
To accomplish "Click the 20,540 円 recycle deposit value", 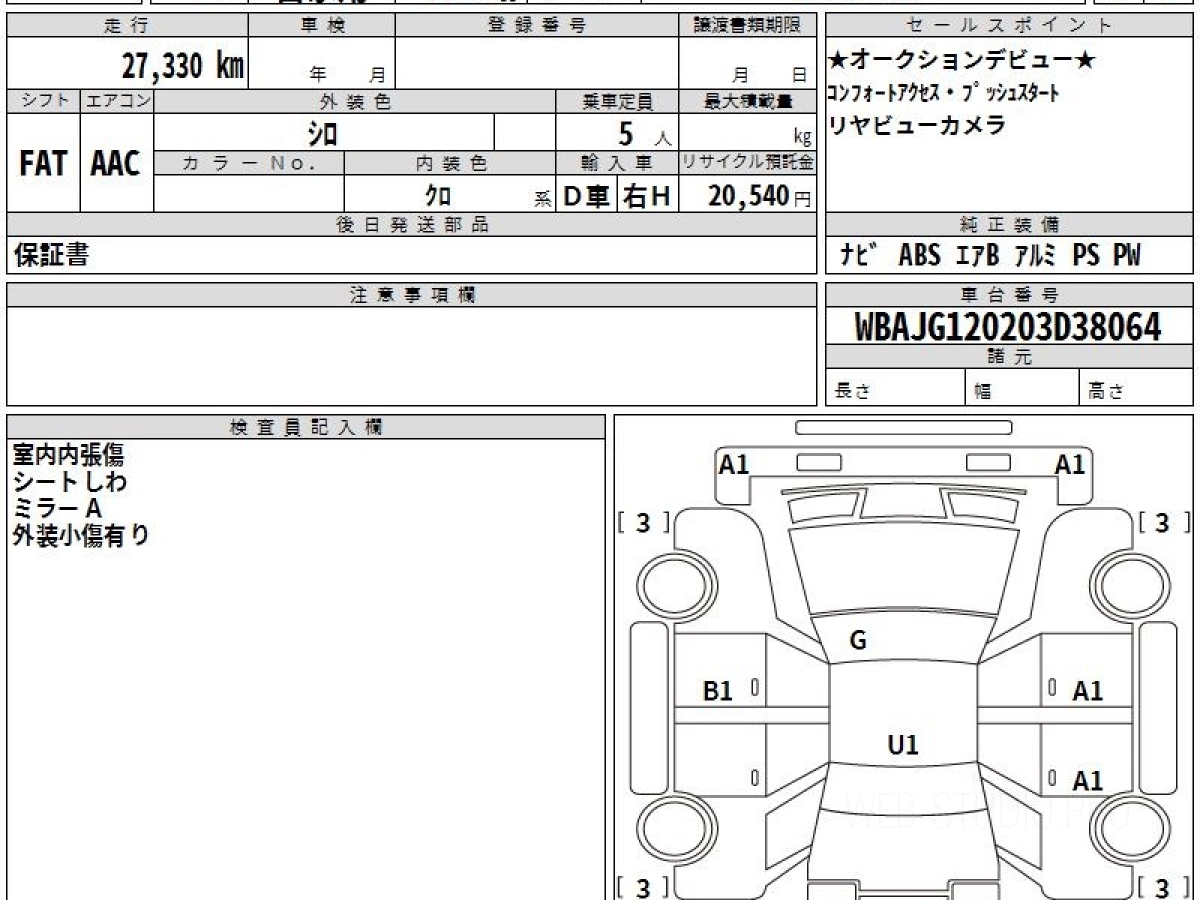I will pyautogui.click(x=759, y=196).
